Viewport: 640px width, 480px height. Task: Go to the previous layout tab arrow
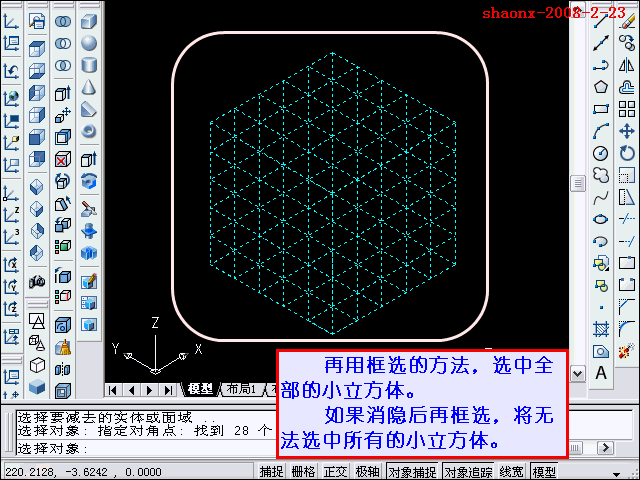click(x=131, y=390)
